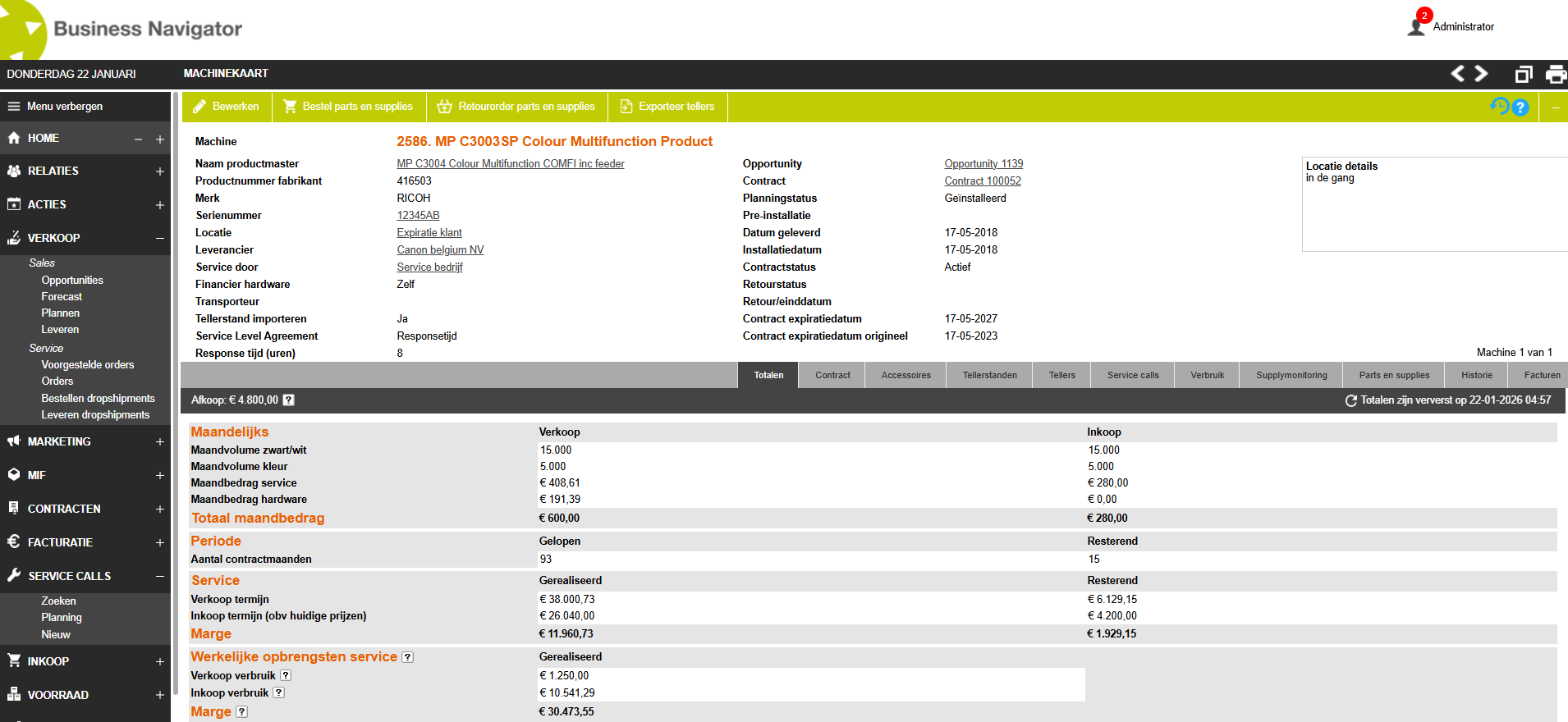Click the blue help question mark icon
Image resolution: width=1568 pixels, height=722 pixels.
pos(1520,107)
